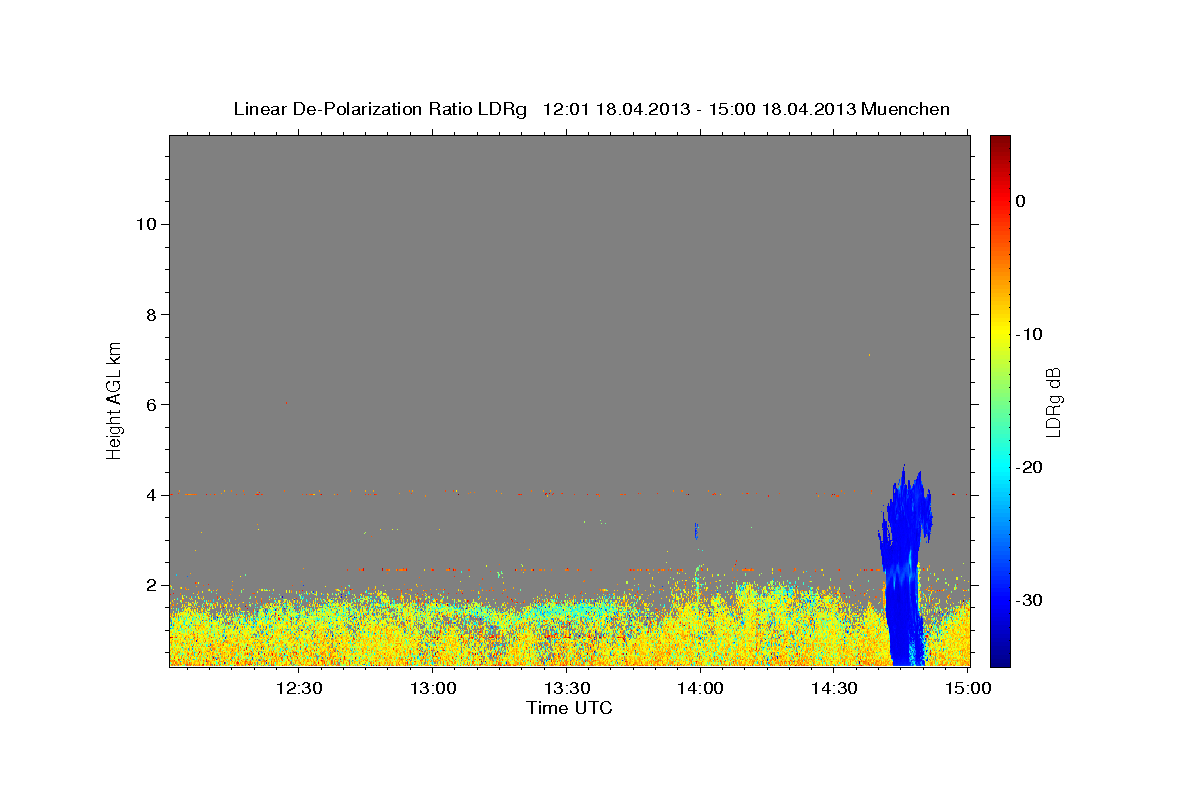Select the 13:00 time tick label
The height and width of the screenshot is (800, 1200).
click(433, 688)
